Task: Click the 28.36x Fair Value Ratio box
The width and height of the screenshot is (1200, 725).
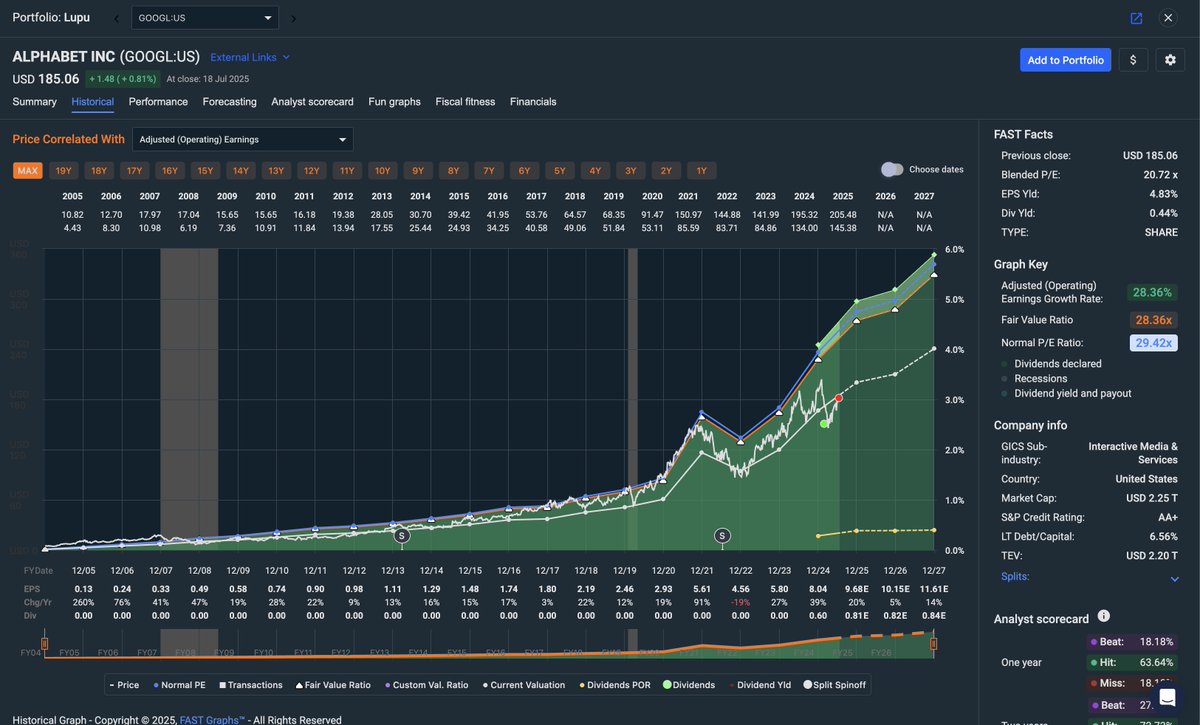Action: [x=1152, y=320]
